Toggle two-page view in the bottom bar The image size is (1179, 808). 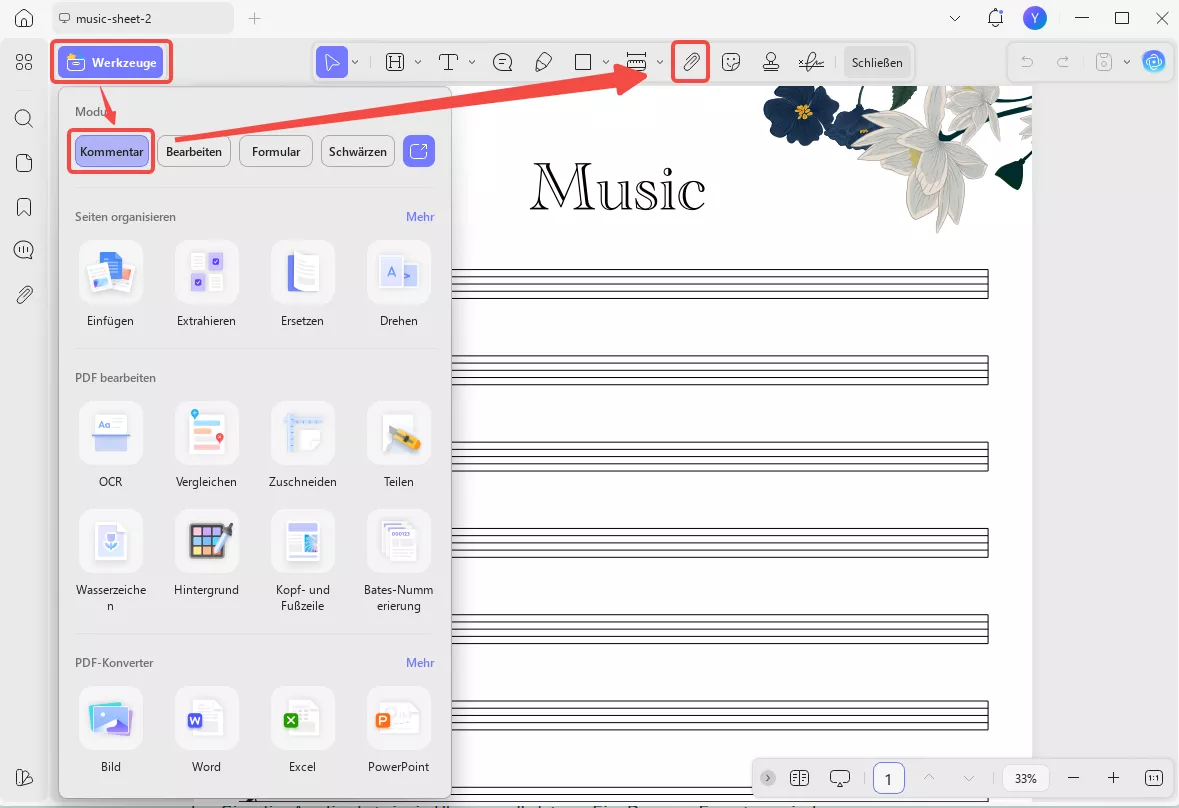point(799,777)
